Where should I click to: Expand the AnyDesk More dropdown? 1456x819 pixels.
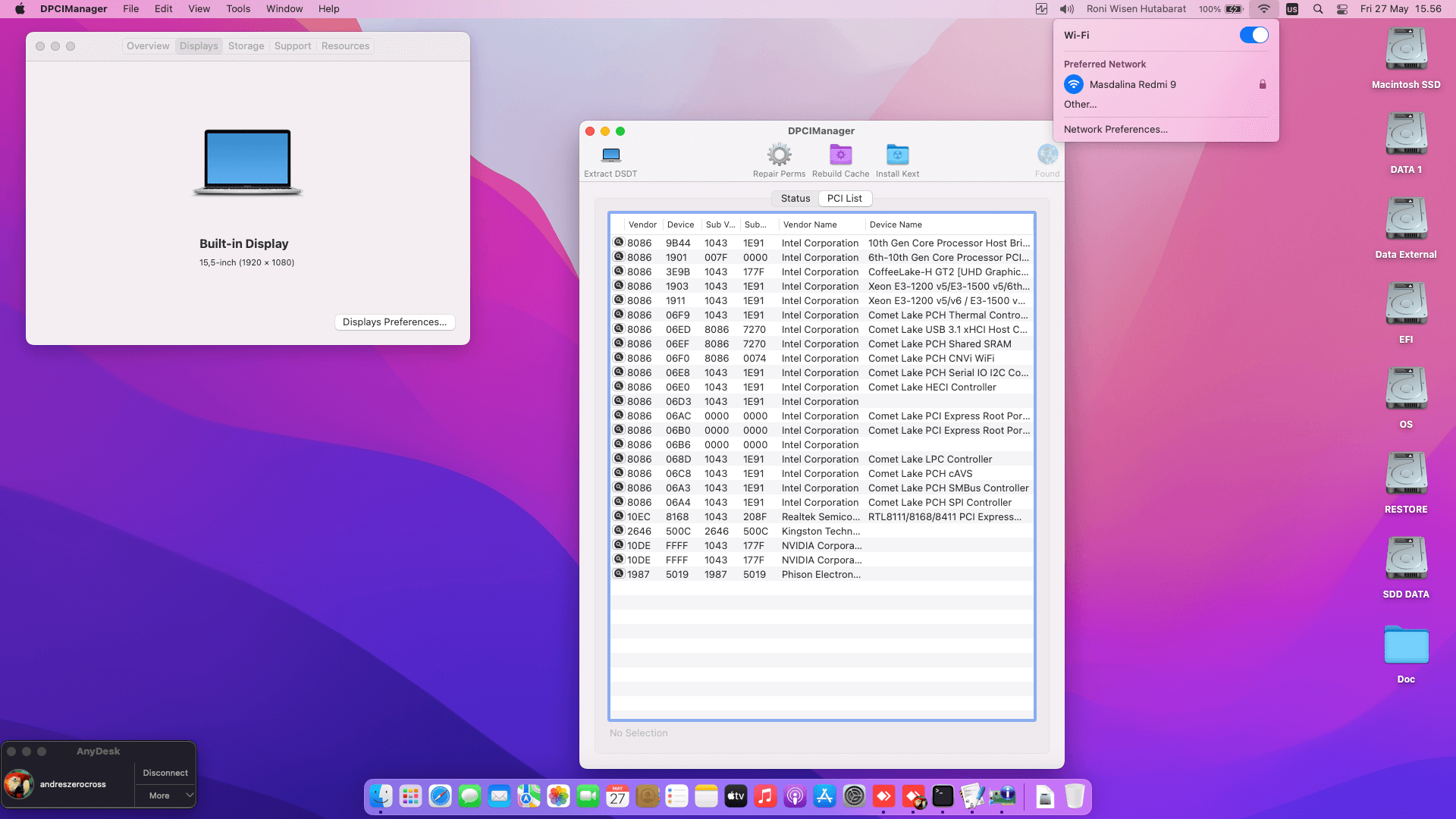[x=165, y=795]
